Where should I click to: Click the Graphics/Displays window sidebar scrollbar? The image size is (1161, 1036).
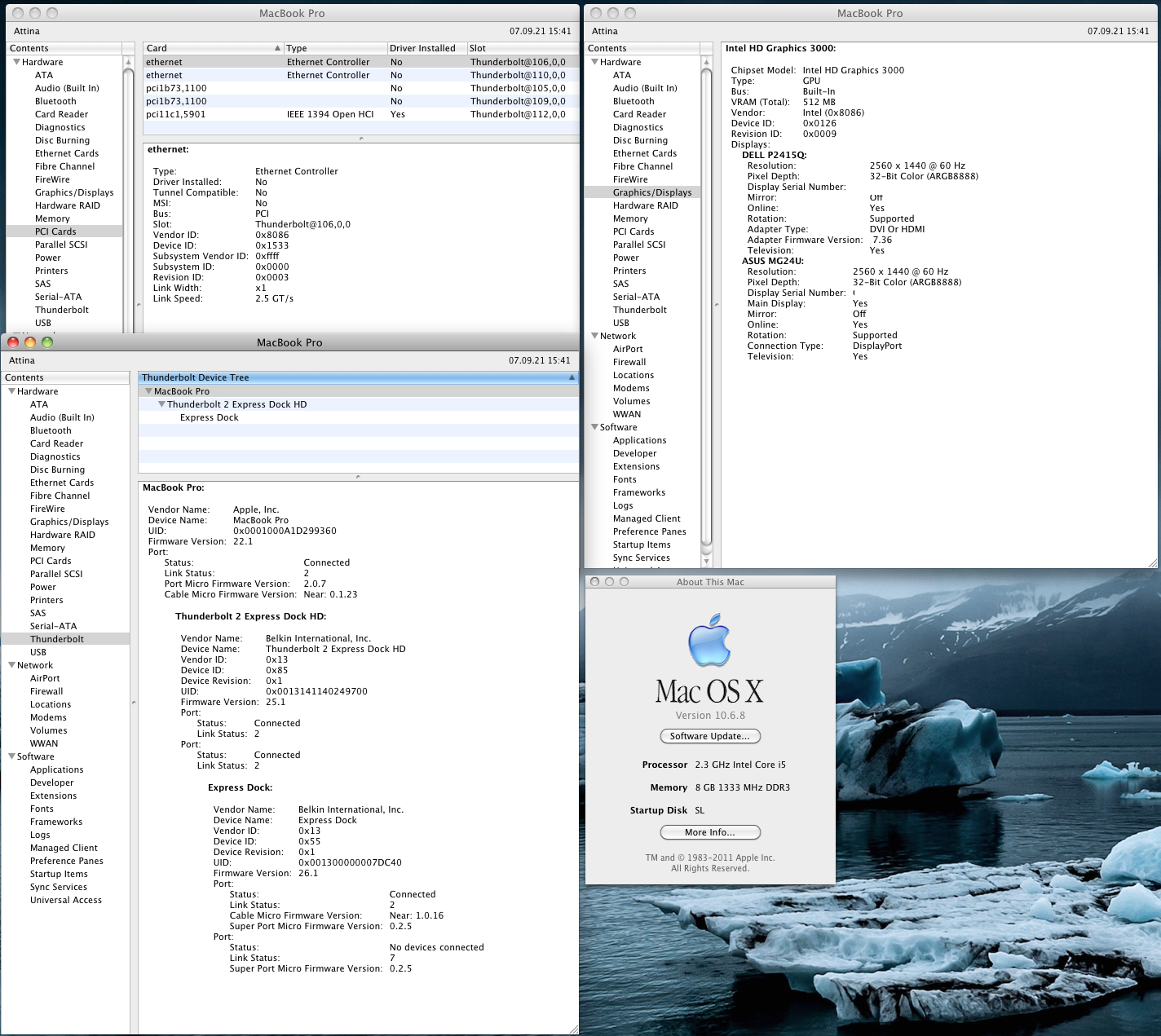706,306
